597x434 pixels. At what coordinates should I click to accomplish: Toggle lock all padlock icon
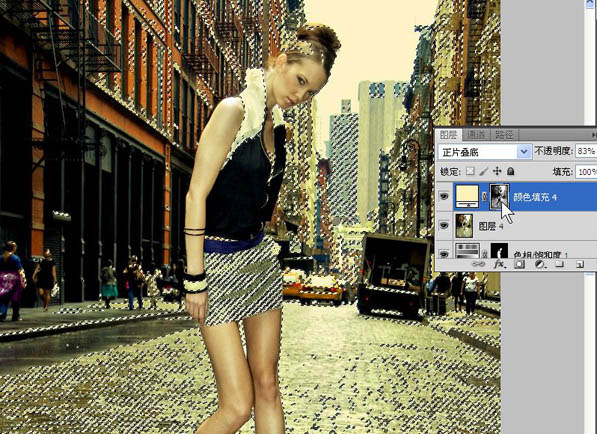point(511,171)
